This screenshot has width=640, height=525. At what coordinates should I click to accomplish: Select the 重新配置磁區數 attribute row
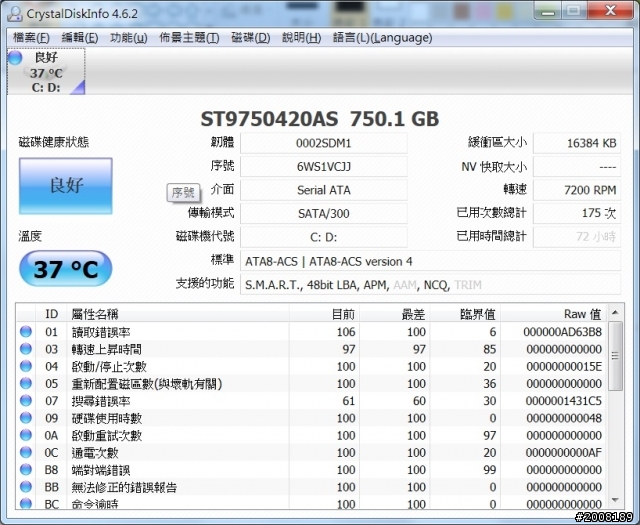pyautogui.click(x=312, y=384)
